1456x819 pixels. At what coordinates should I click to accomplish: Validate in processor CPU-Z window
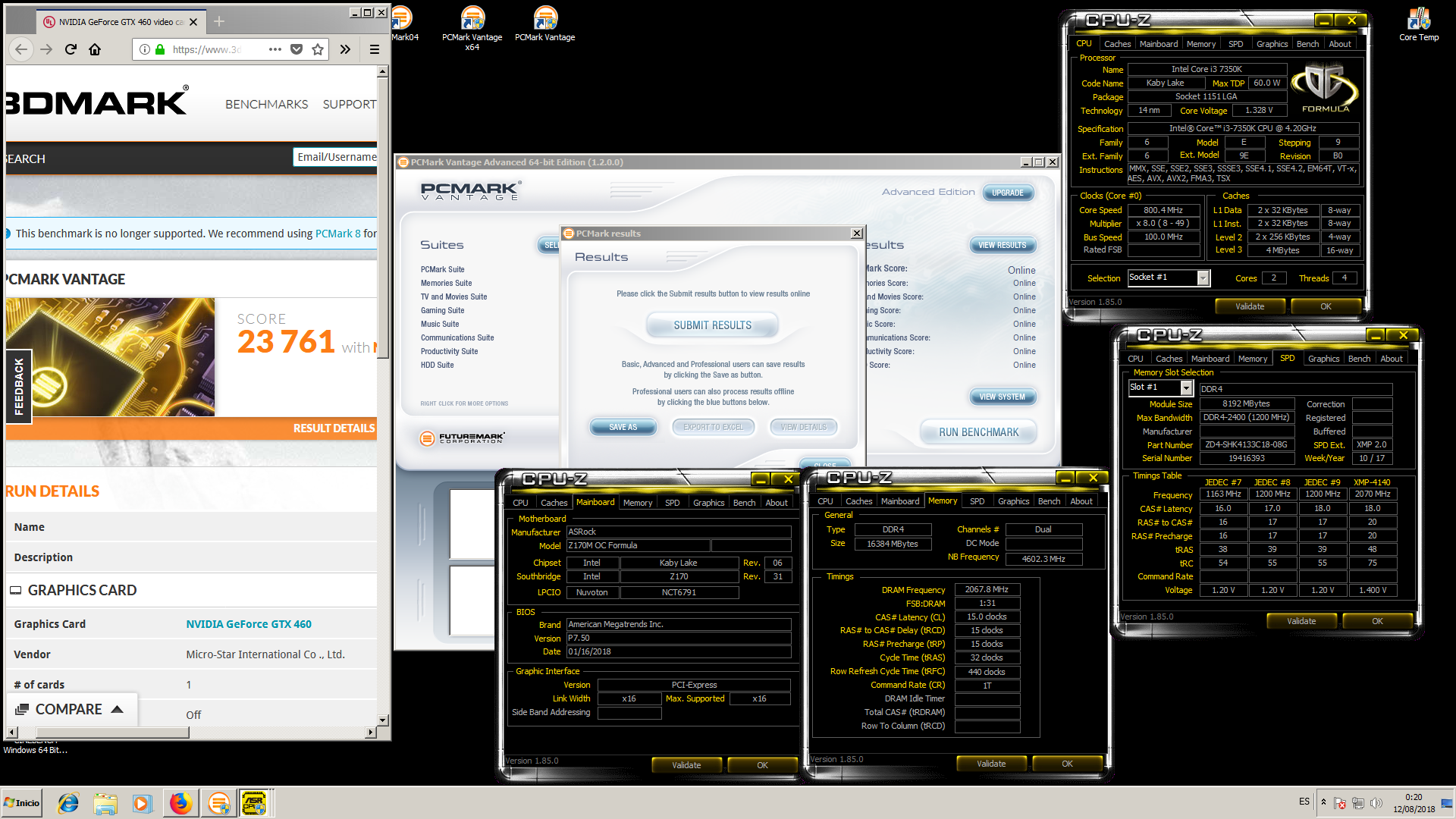1250,306
